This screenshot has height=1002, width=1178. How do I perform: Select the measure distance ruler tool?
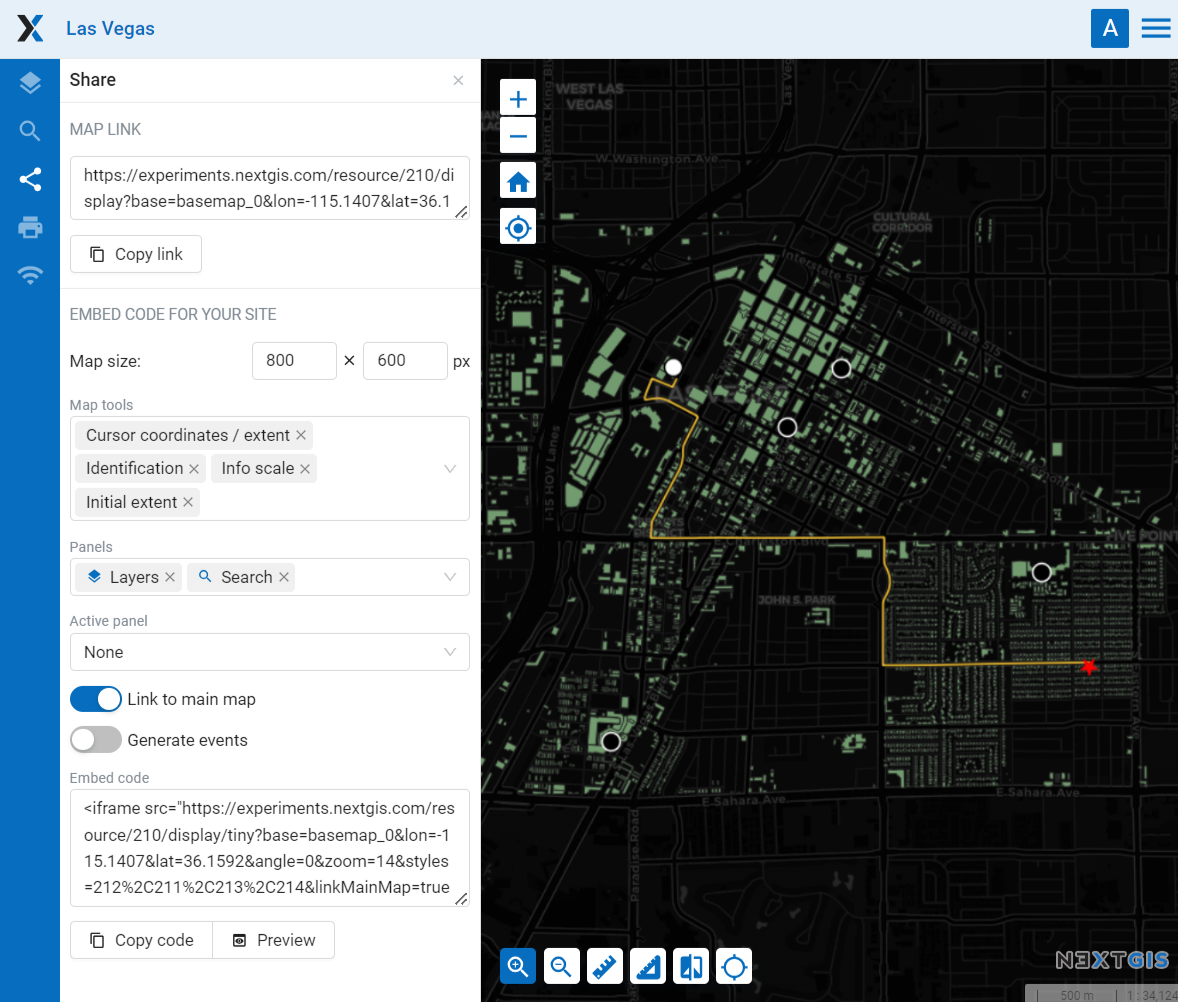(x=604, y=966)
